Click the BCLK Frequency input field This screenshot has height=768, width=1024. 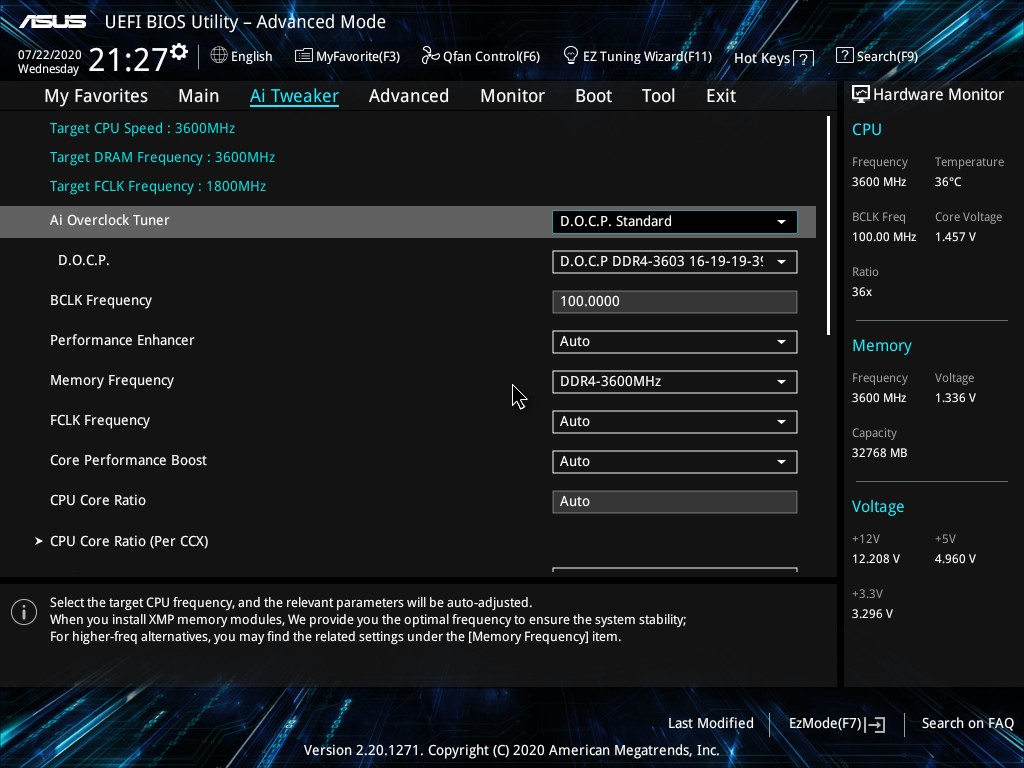(x=674, y=301)
